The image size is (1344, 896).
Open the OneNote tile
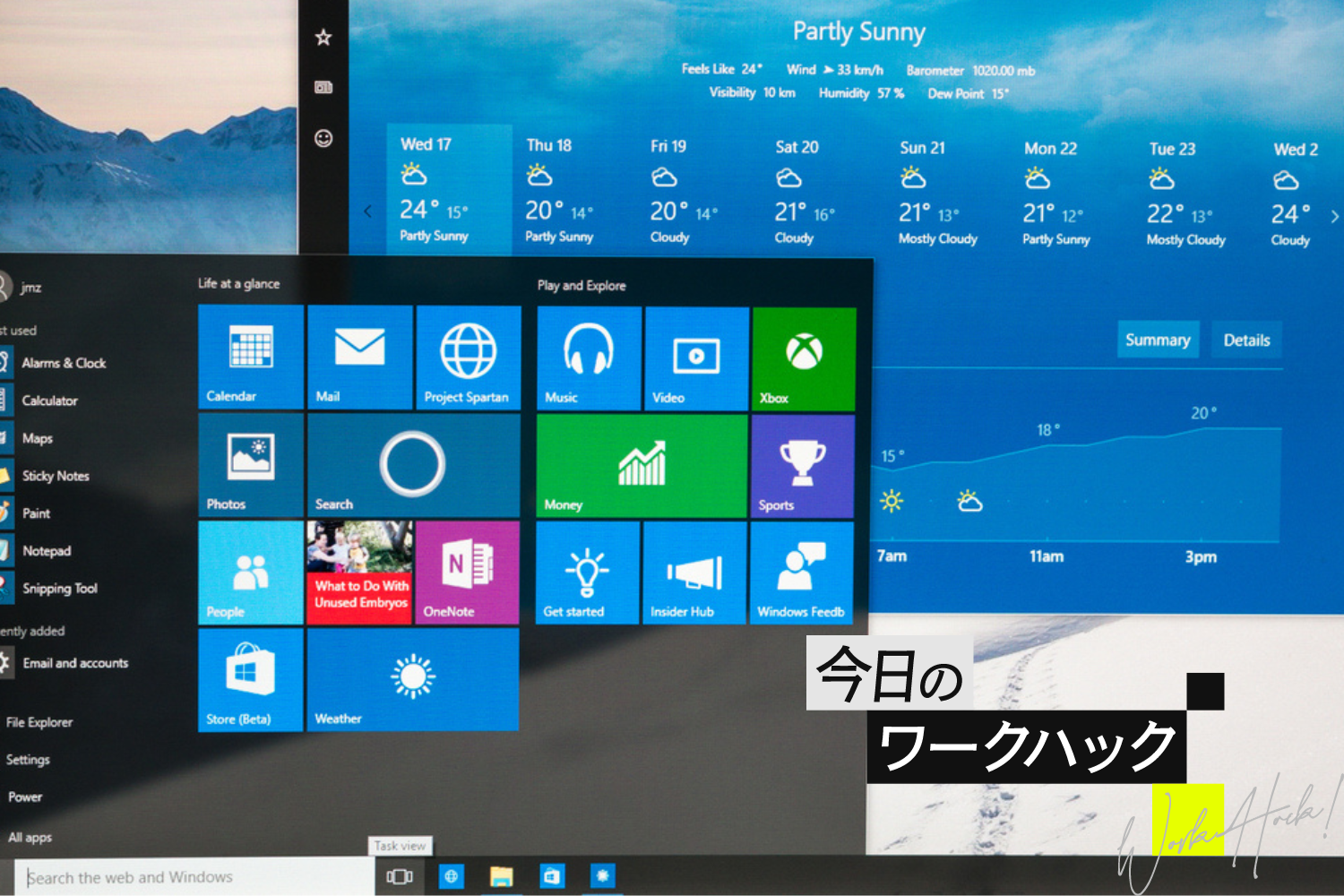467,573
